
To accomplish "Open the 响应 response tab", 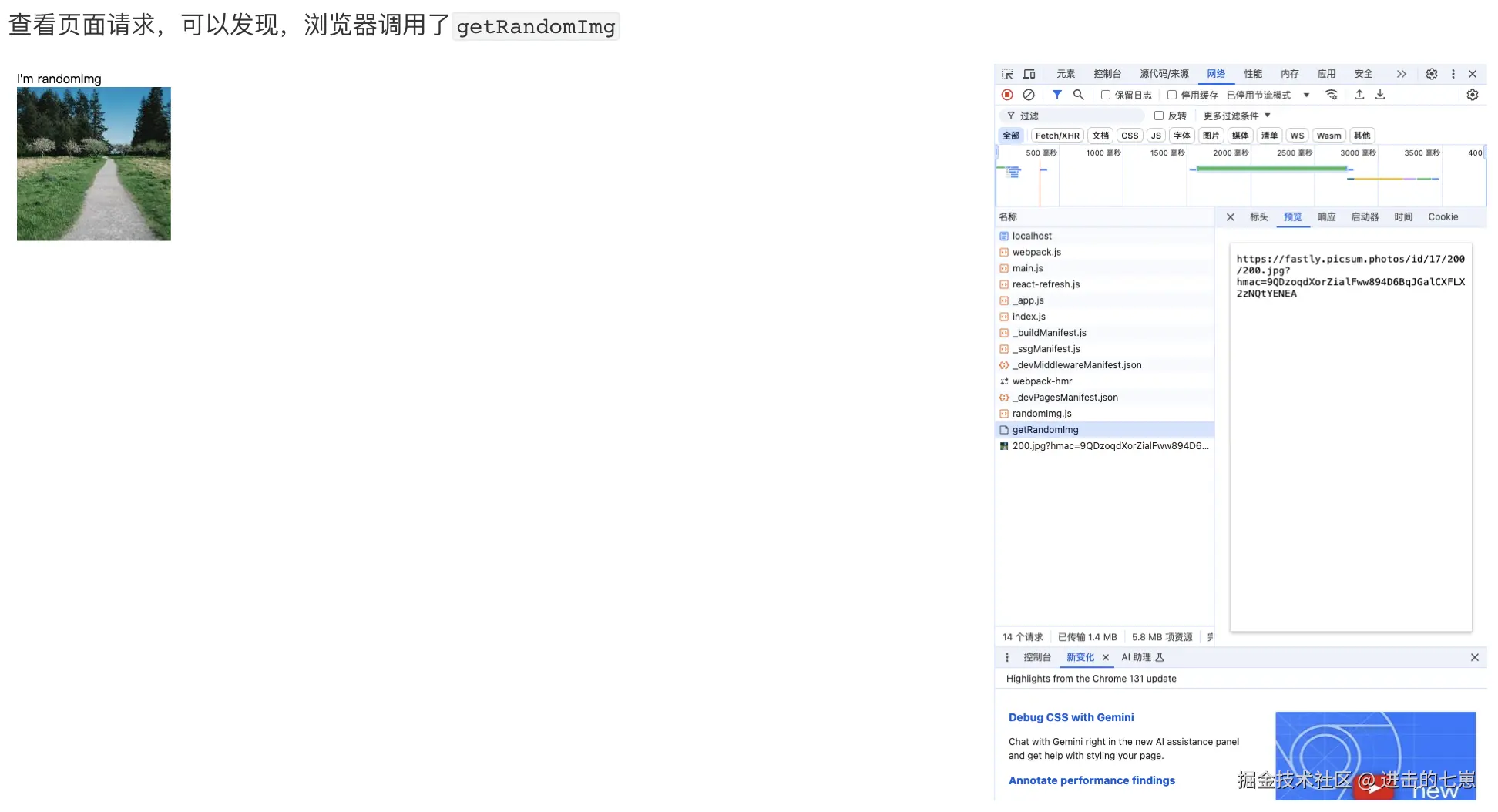I will (1326, 217).
